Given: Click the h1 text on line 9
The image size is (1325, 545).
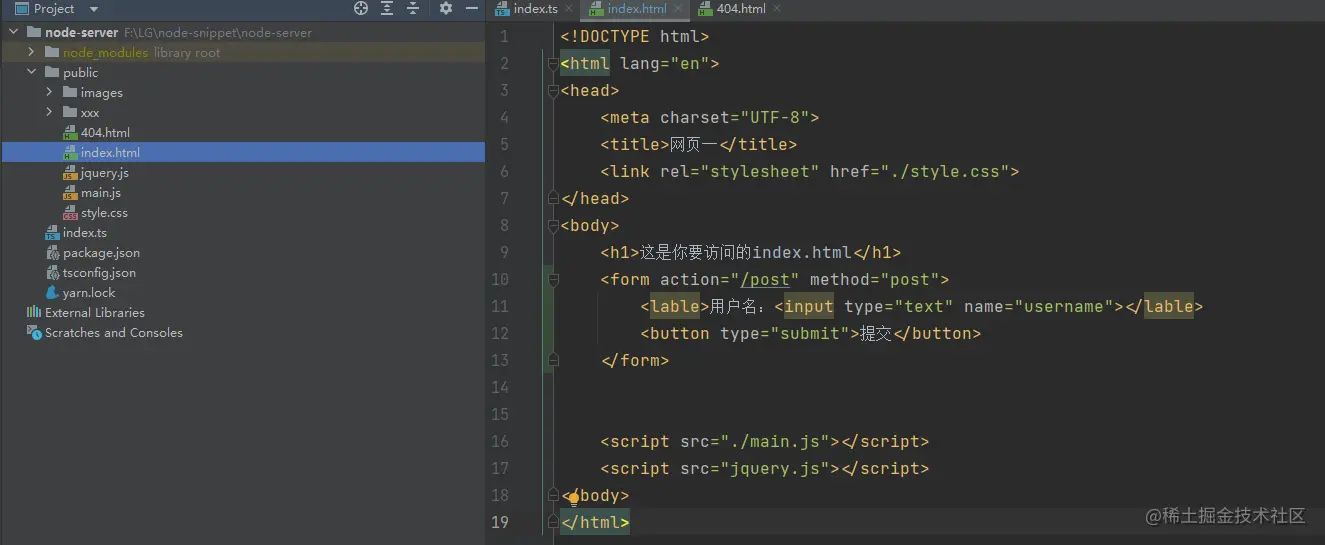Looking at the screenshot, I should (x=746, y=252).
